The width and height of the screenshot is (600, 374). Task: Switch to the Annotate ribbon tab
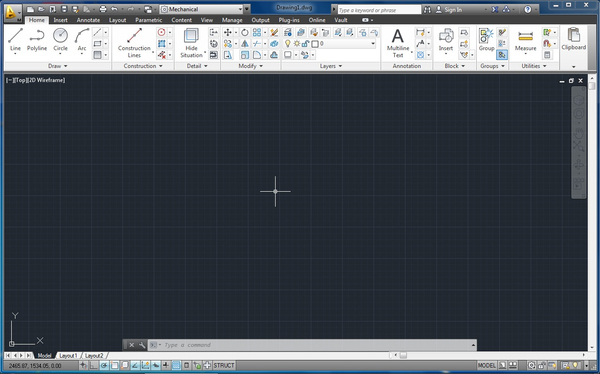(88, 20)
